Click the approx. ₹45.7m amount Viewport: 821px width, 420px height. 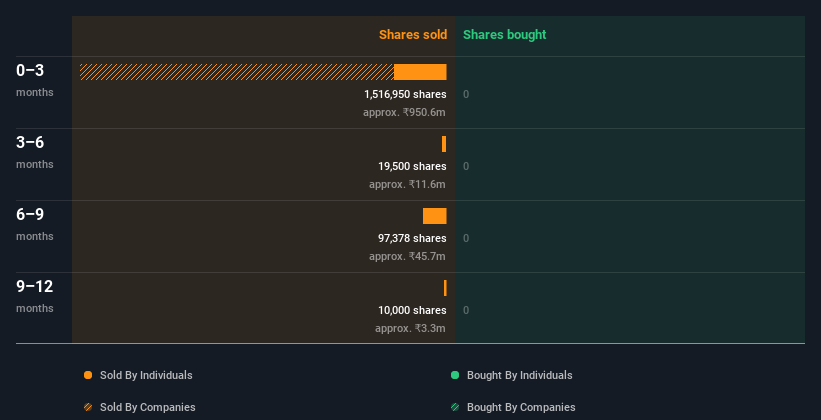pyautogui.click(x=407, y=256)
